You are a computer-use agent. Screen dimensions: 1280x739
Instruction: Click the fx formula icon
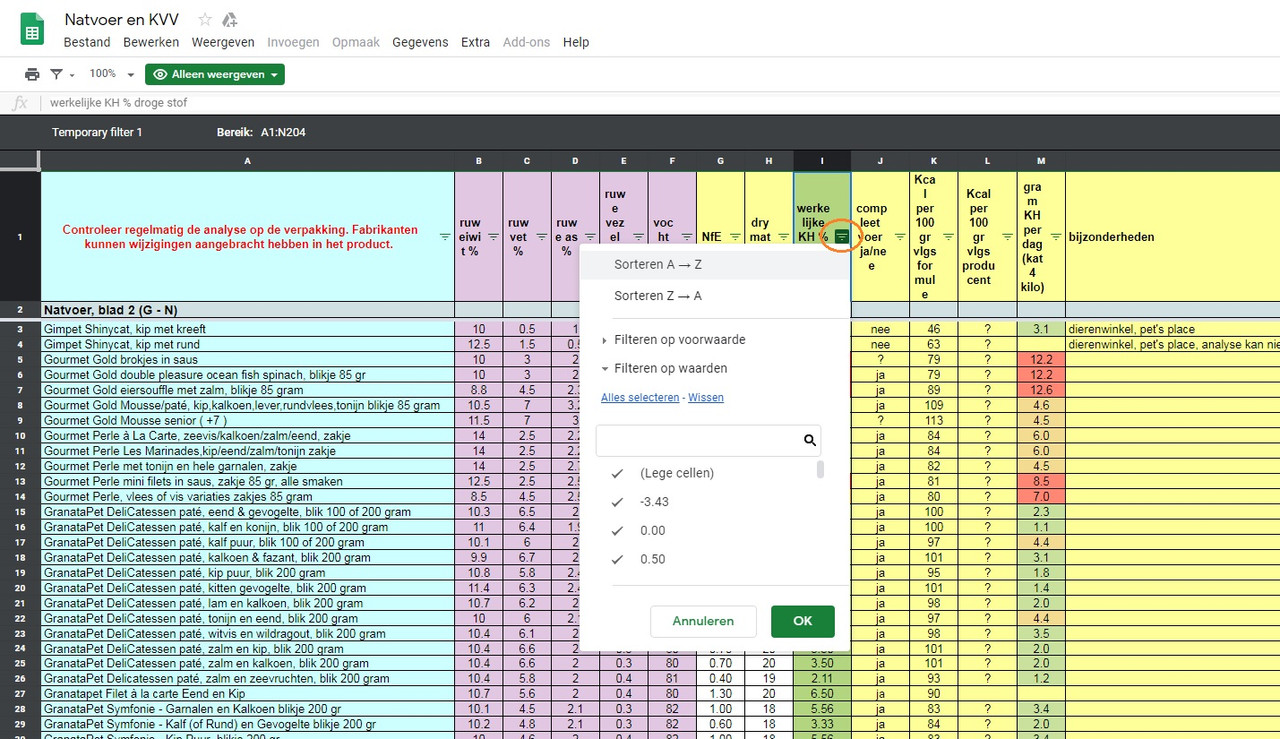pos(20,103)
